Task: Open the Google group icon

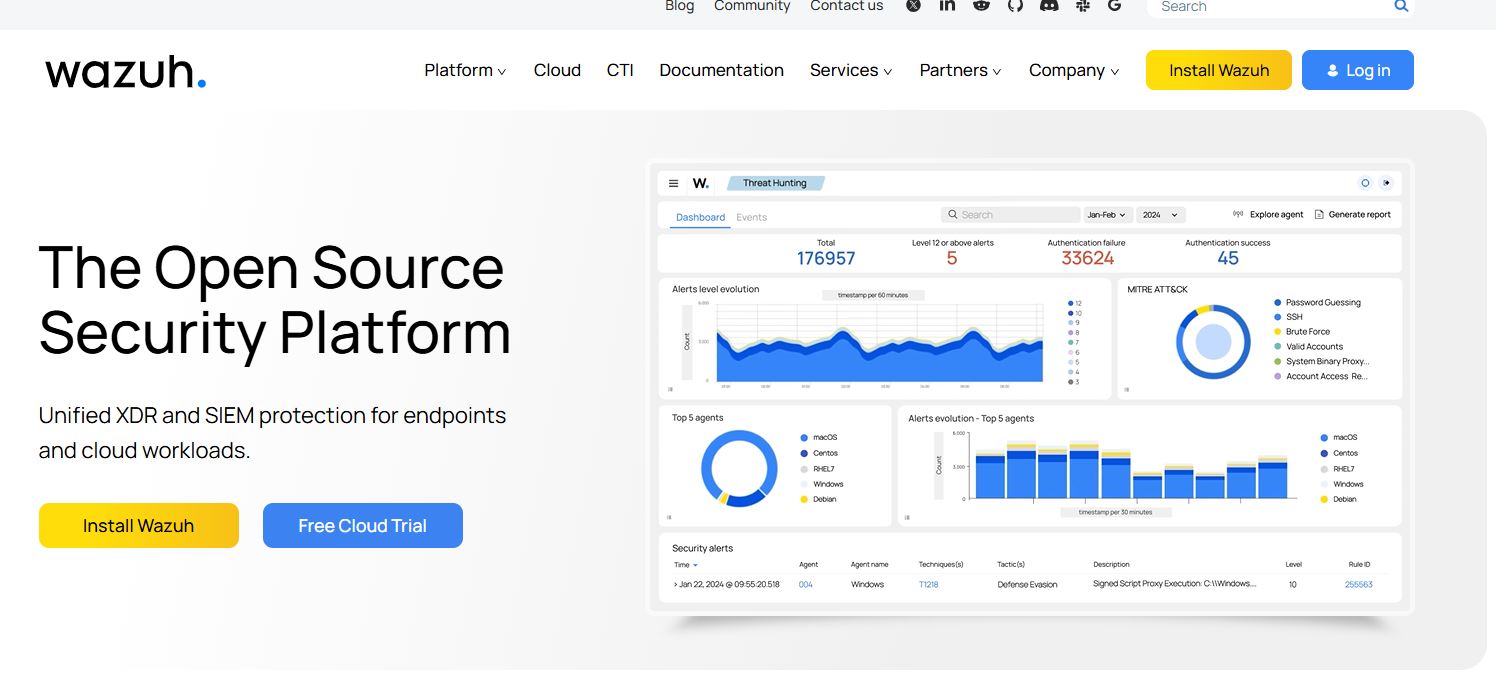Action: coord(1114,5)
